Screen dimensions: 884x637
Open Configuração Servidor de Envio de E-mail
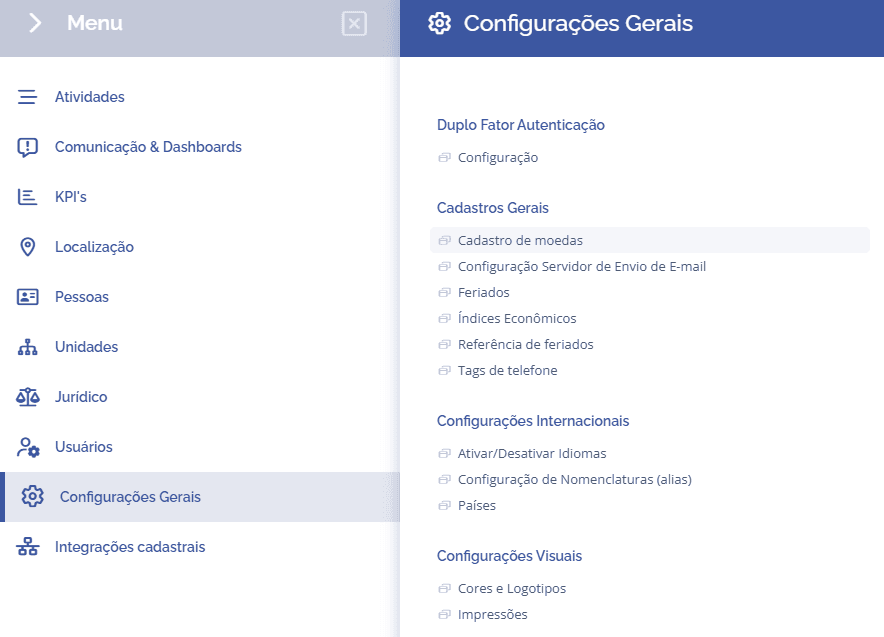pyautogui.click(x=581, y=266)
